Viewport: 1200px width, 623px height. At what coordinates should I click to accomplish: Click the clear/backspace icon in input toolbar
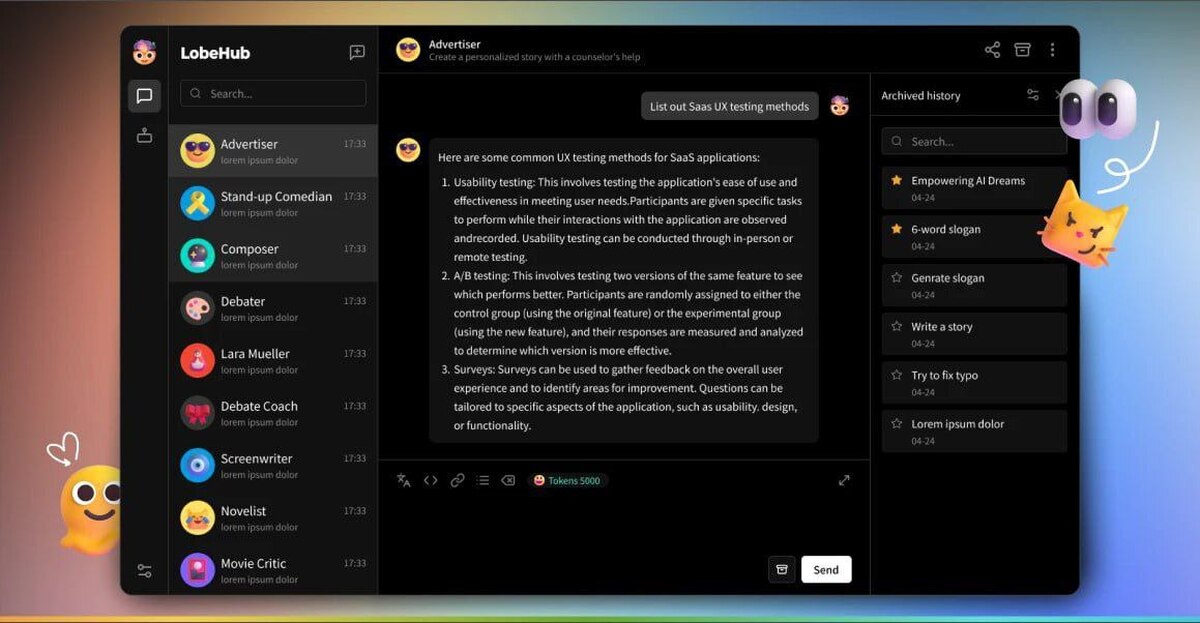tap(508, 480)
